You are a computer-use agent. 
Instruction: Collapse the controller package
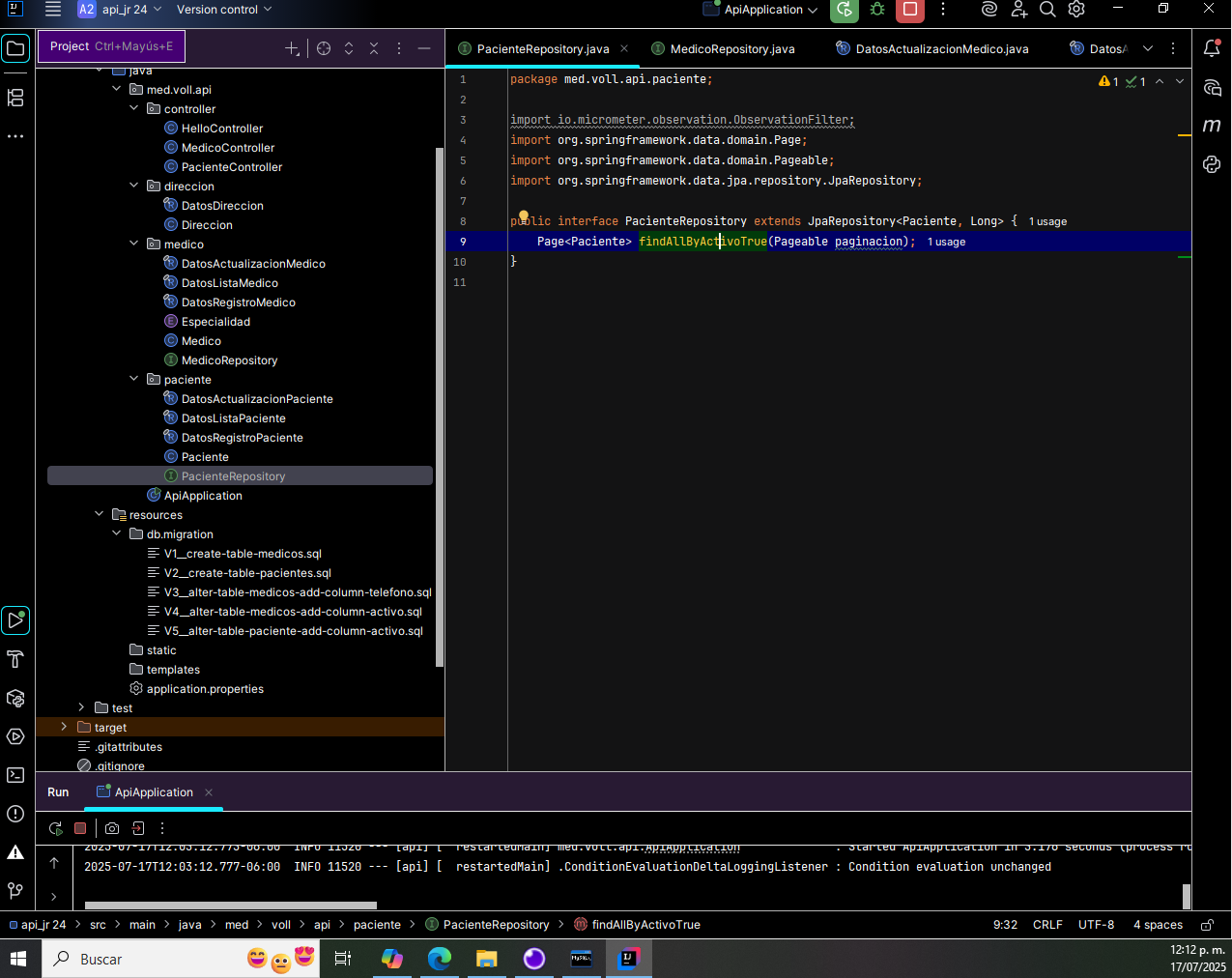point(133,108)
